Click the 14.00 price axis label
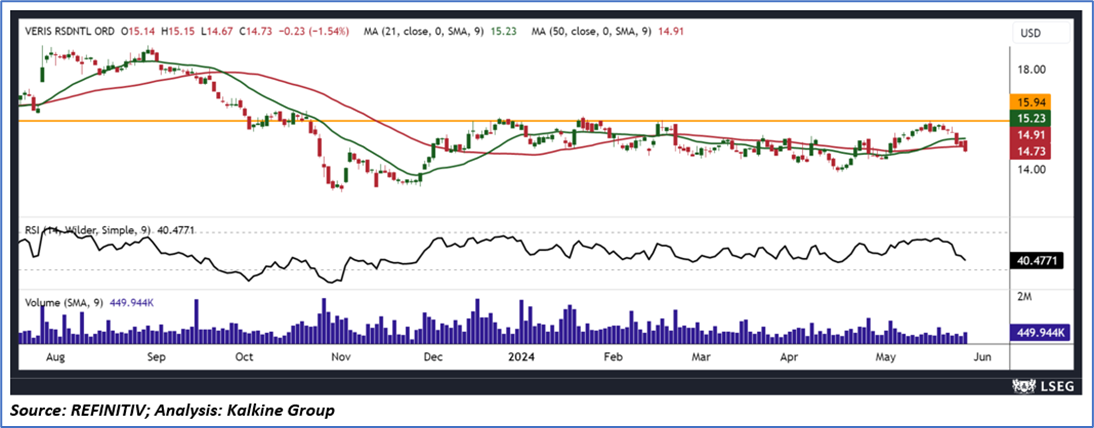Screen dimensions: 1094x428 click(1031, 170)
